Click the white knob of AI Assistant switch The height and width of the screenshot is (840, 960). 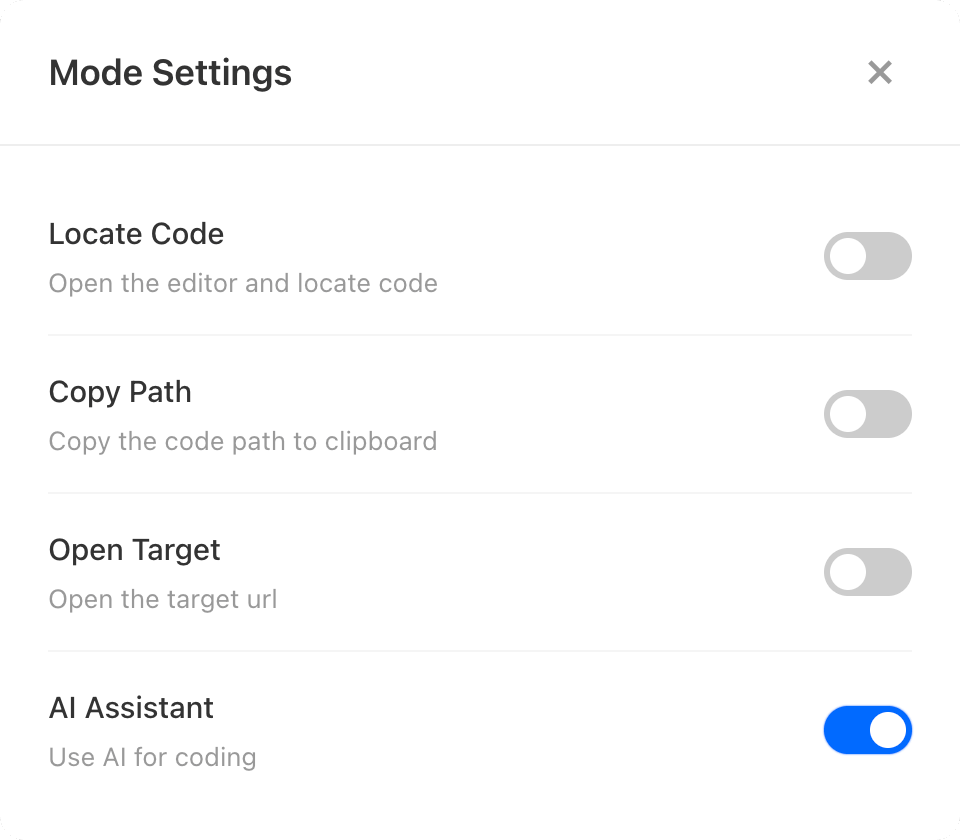[887, 730]
